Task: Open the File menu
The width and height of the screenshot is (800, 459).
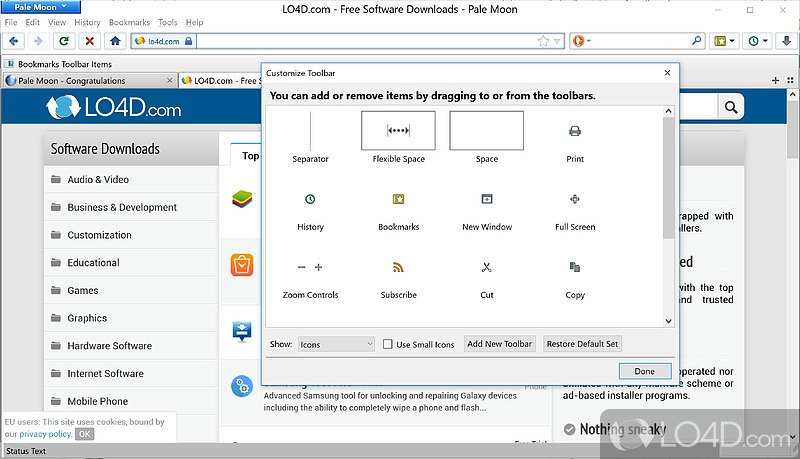Action: [x=11, y=22]
